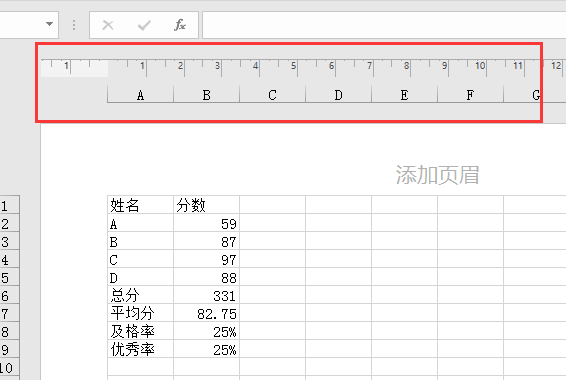Select row 4 header
This screenshot has width=566, height=380.
(x=9, y=259)
